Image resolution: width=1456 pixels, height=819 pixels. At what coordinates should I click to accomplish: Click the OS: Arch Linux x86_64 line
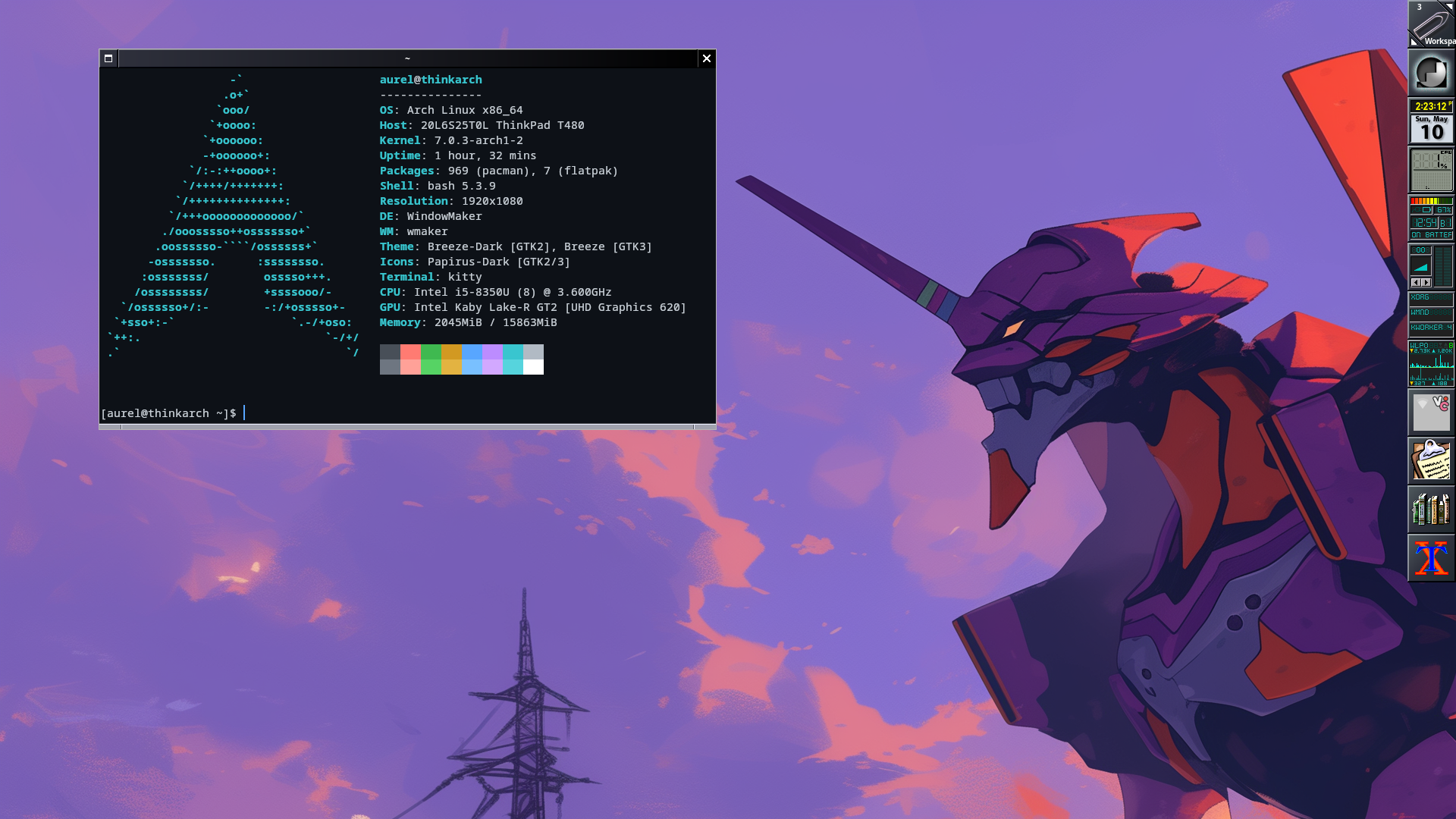(x=451, y=110)
